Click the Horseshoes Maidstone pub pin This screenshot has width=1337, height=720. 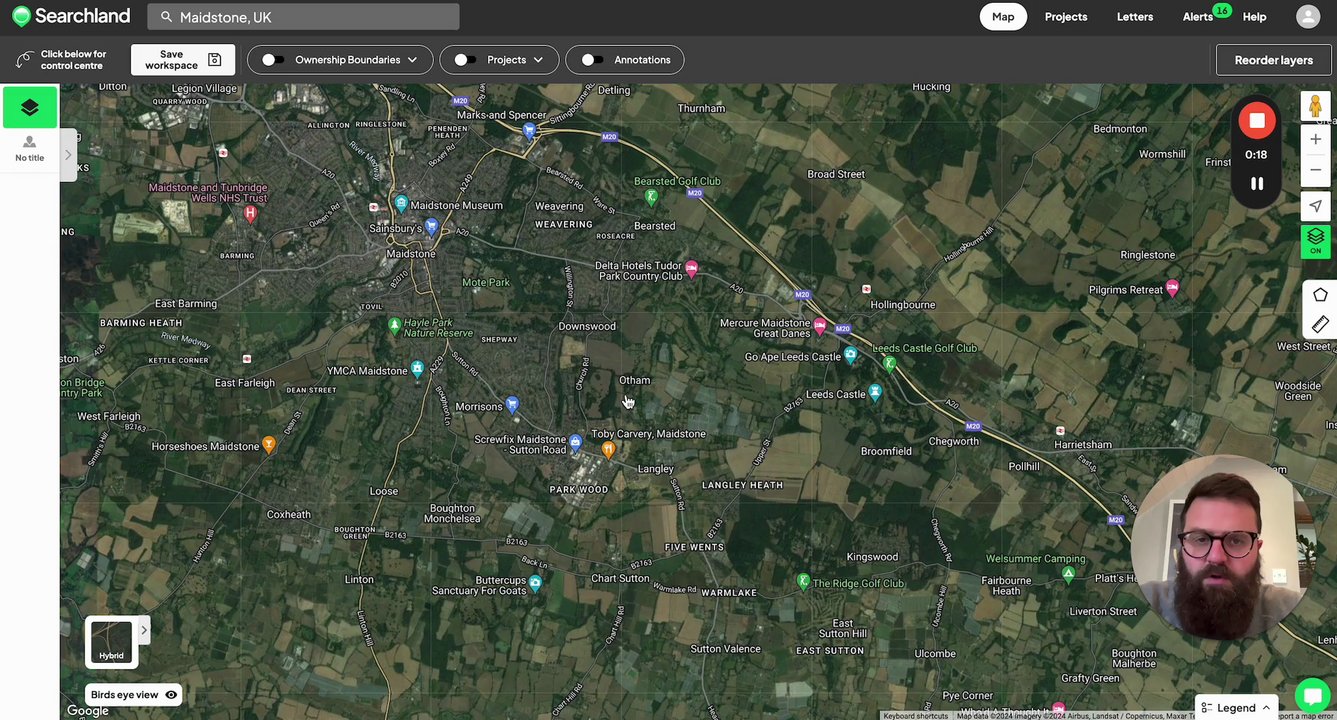pyautogui.click(x=268, y=444)
